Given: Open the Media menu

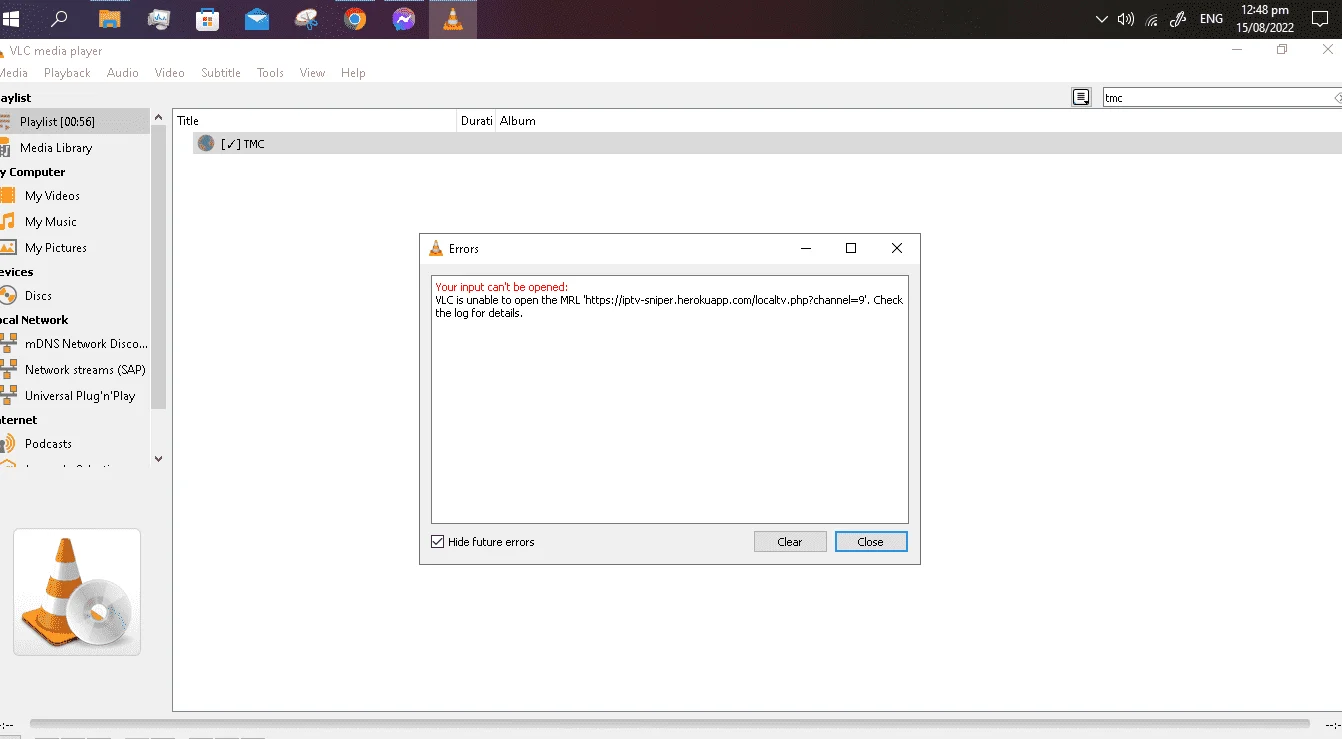Looking at the screenshot, I should [13, 73].
